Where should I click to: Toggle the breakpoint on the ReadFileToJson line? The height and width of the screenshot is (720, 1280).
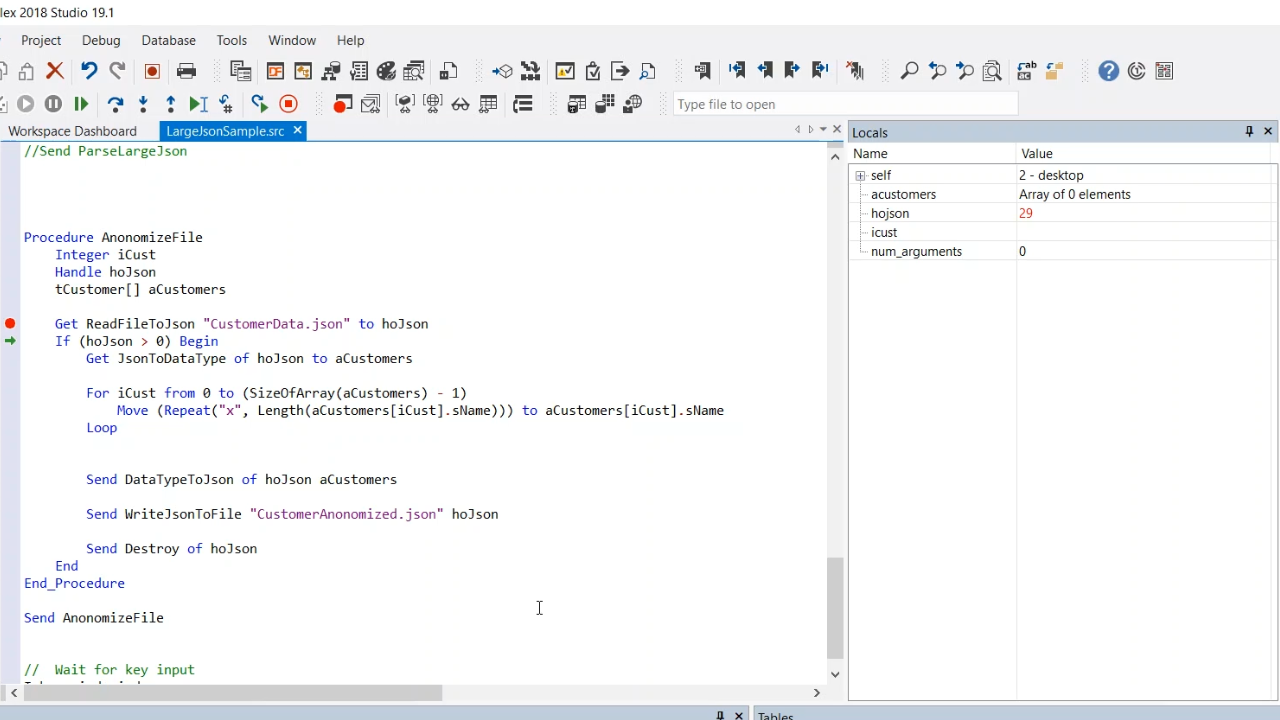point(10,324)
